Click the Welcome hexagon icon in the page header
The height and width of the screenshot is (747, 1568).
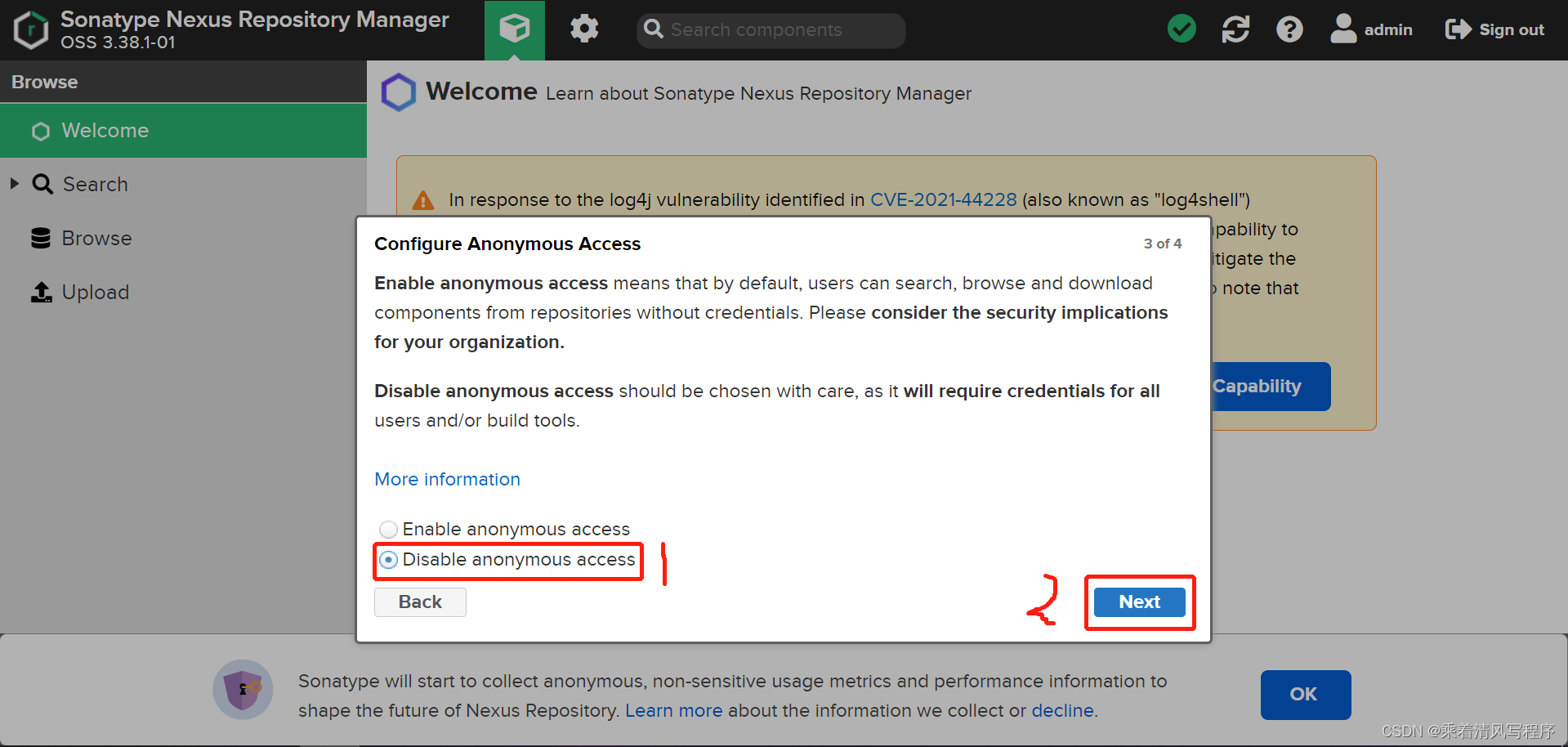399,92
